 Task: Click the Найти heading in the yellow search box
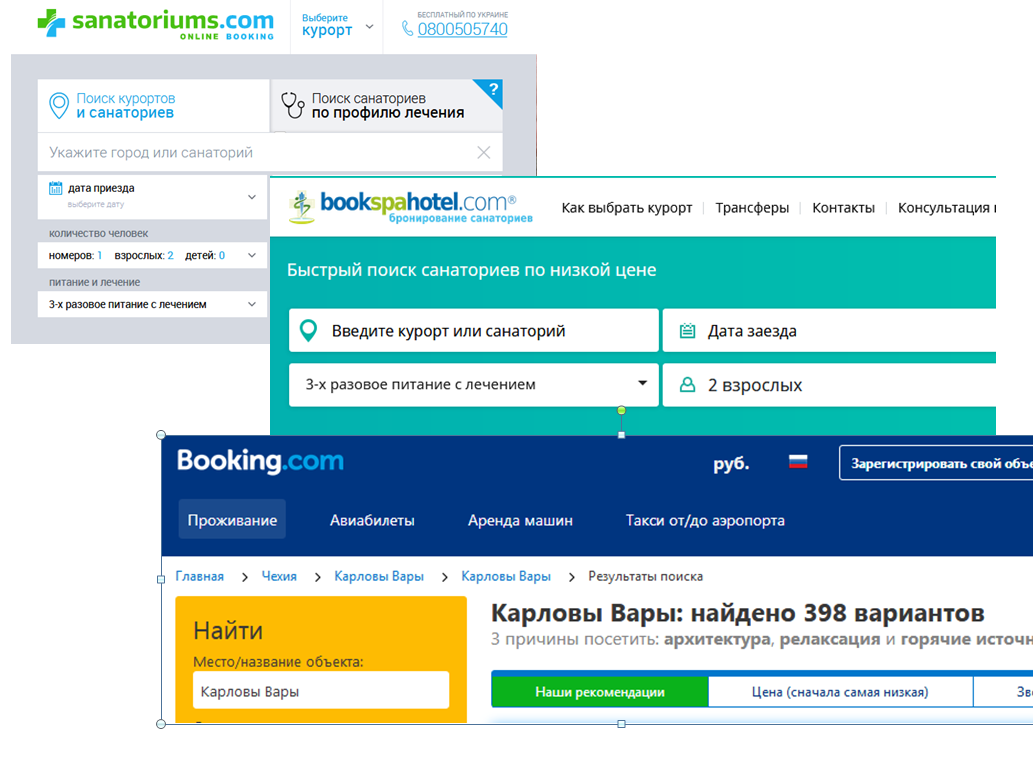pyautogui.click(x=228, y=631)
